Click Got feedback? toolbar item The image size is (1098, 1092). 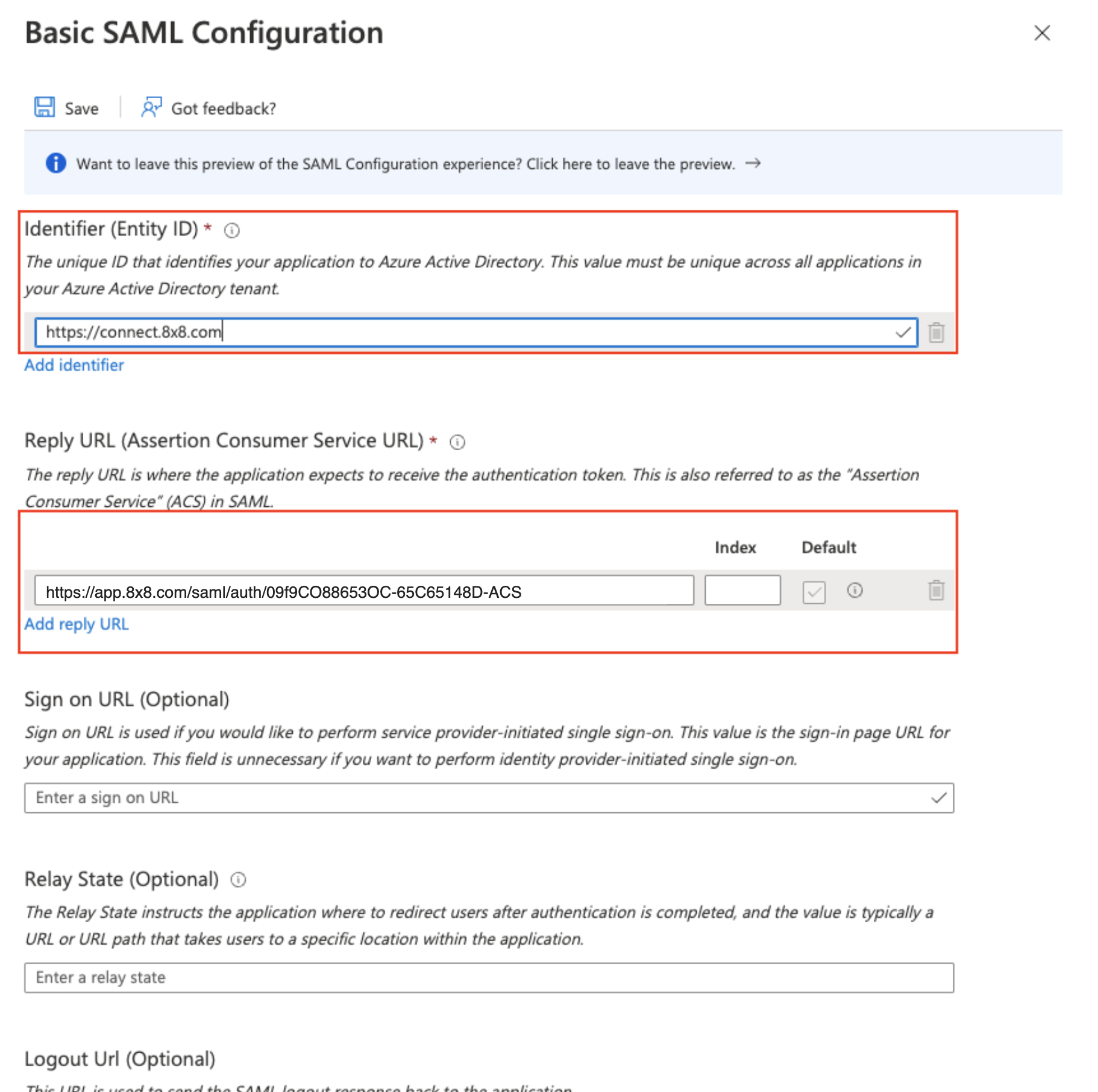[209, 108]
